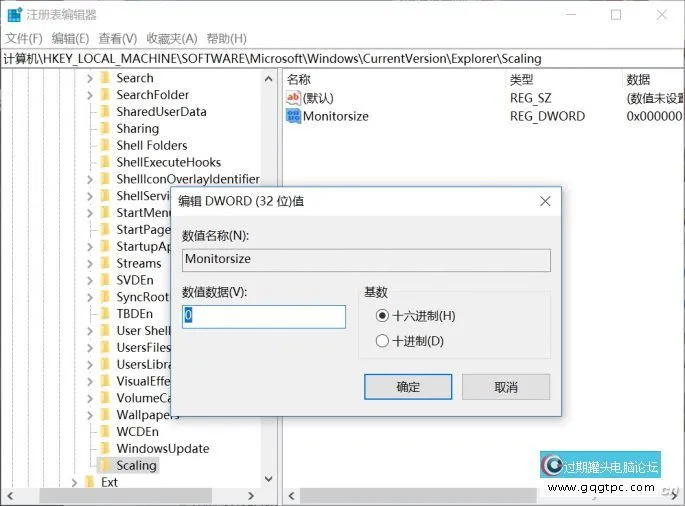Click the Sharing folder icon
This screenshot has height=506, width=685.
(105, 128)
